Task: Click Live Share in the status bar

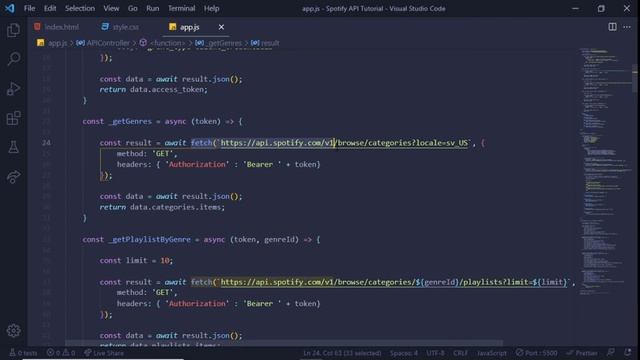Action: pyautogui.click(x=104, y=353)
